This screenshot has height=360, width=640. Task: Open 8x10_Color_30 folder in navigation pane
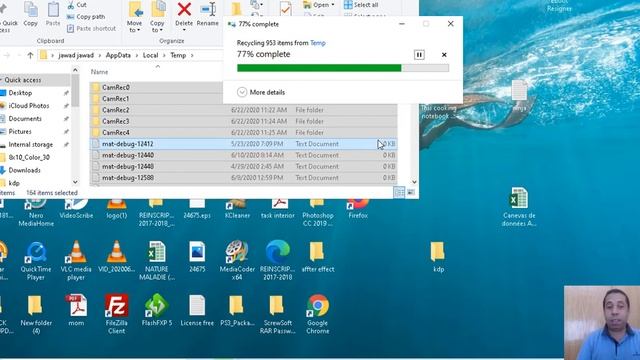coord(29,157)
